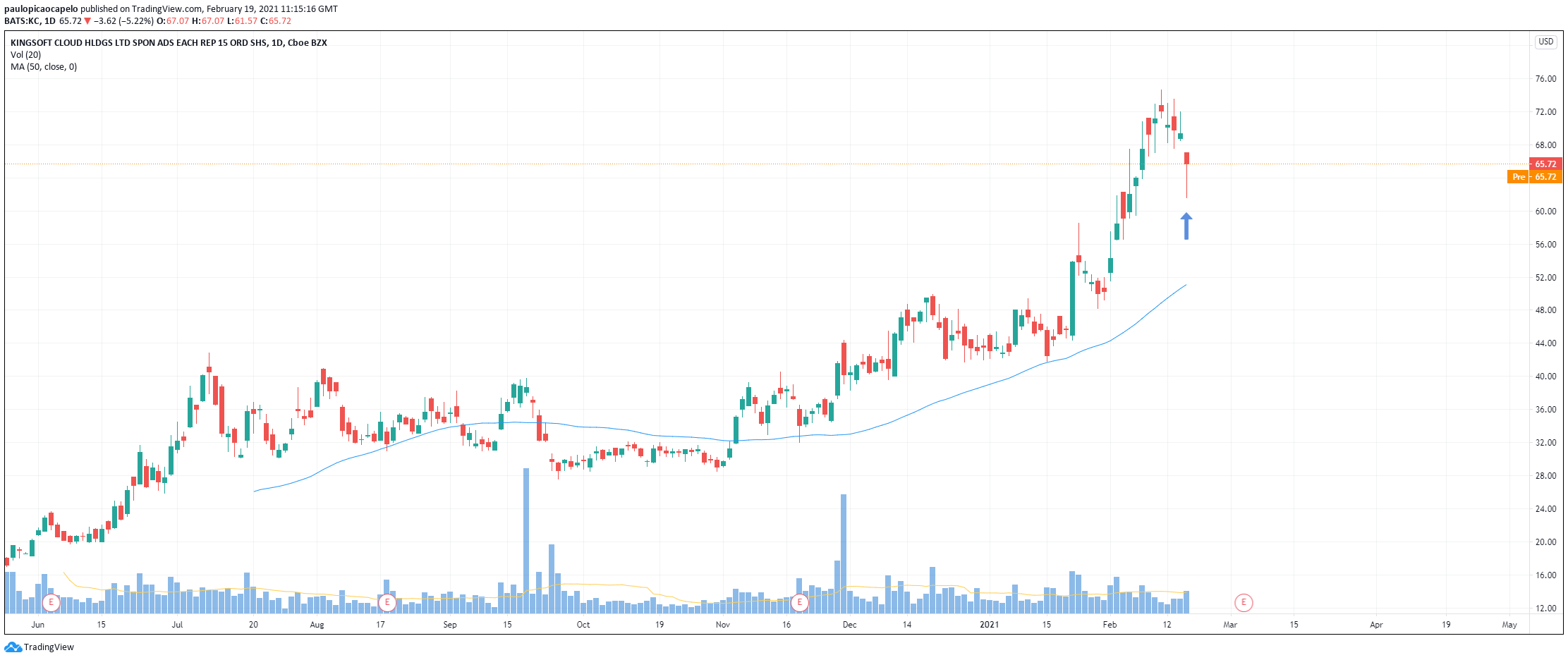The width and height of the screenshot is (1568, 660).
Task: Click the 48.00 price axis label
Action: [1545, 310]
